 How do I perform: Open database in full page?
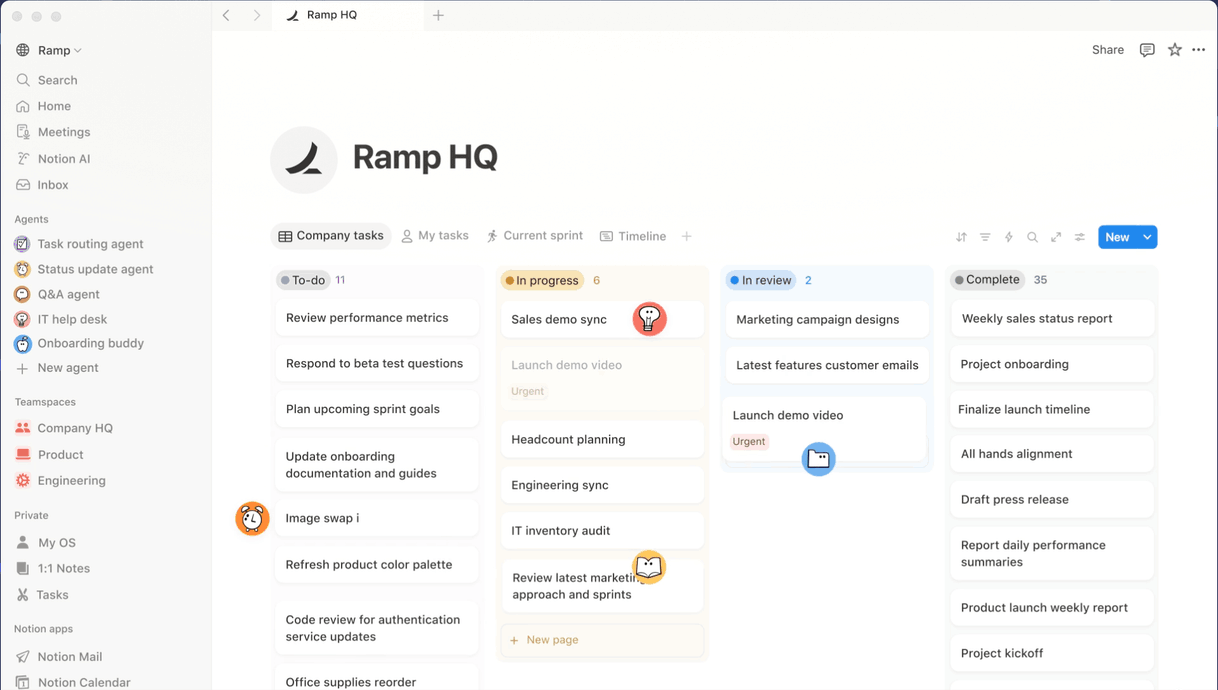click(1056, 237)
